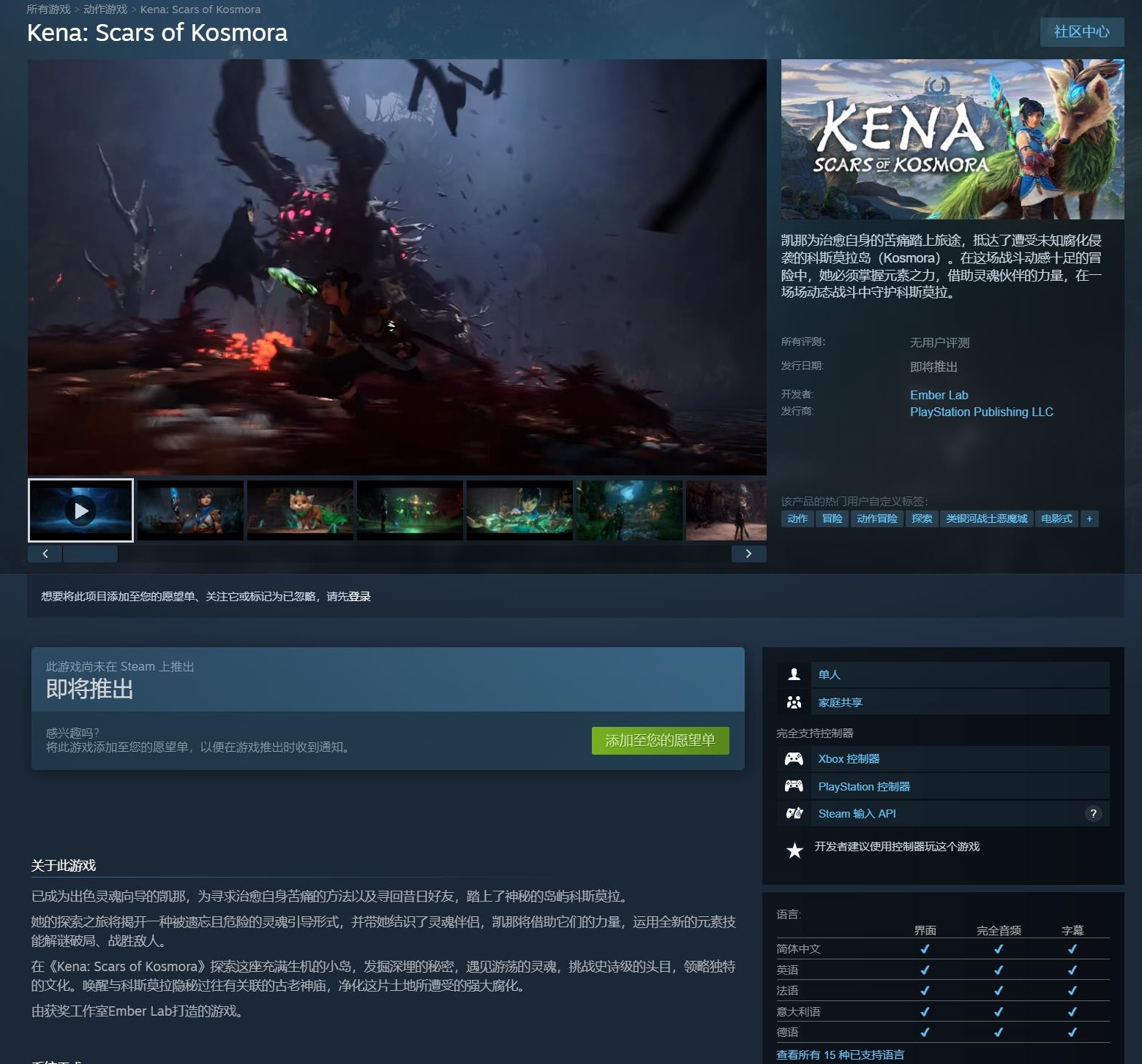
Task: Click the Xbox controller gamepad icon
Action: tap(794, 759)
